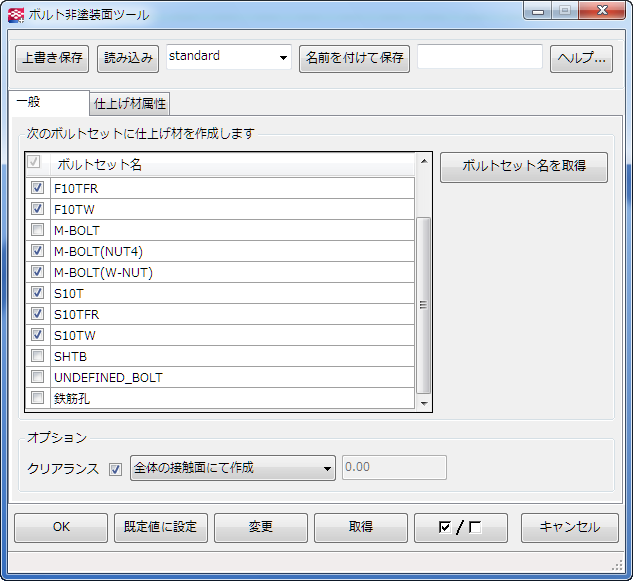Image resolution: width=633 pixels, height=581 pixels.
Task: Open the 全体の接触面にて作成 dropdown
Action: [233, 468]
